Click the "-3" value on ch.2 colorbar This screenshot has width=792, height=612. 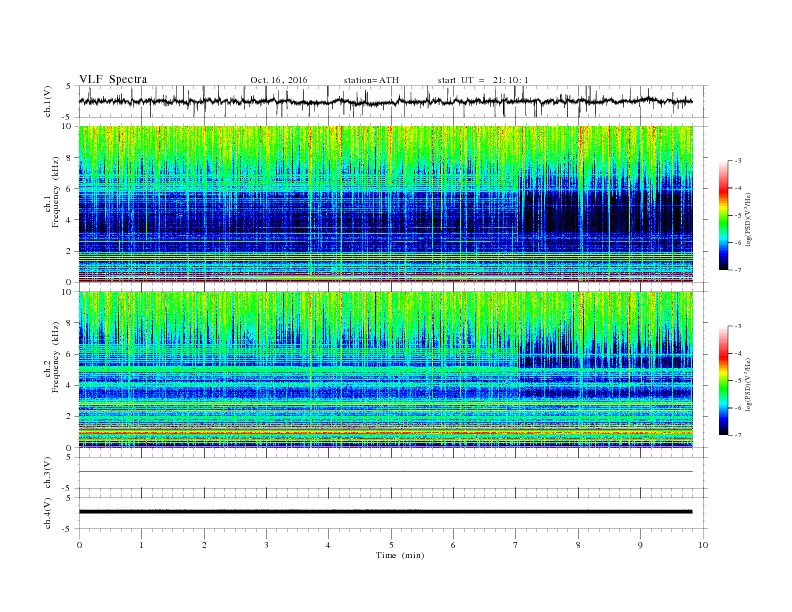(737, 326)
